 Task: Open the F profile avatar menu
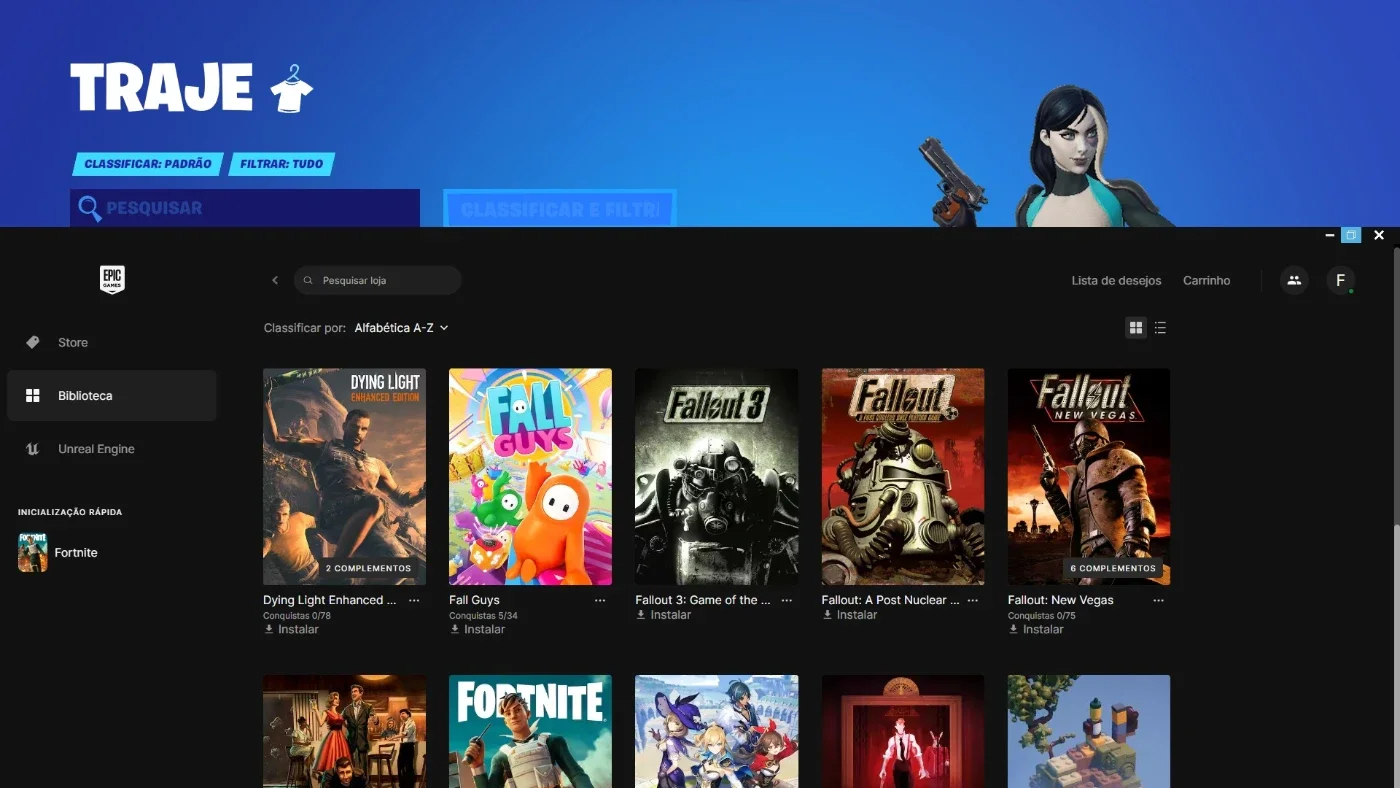1341,280
